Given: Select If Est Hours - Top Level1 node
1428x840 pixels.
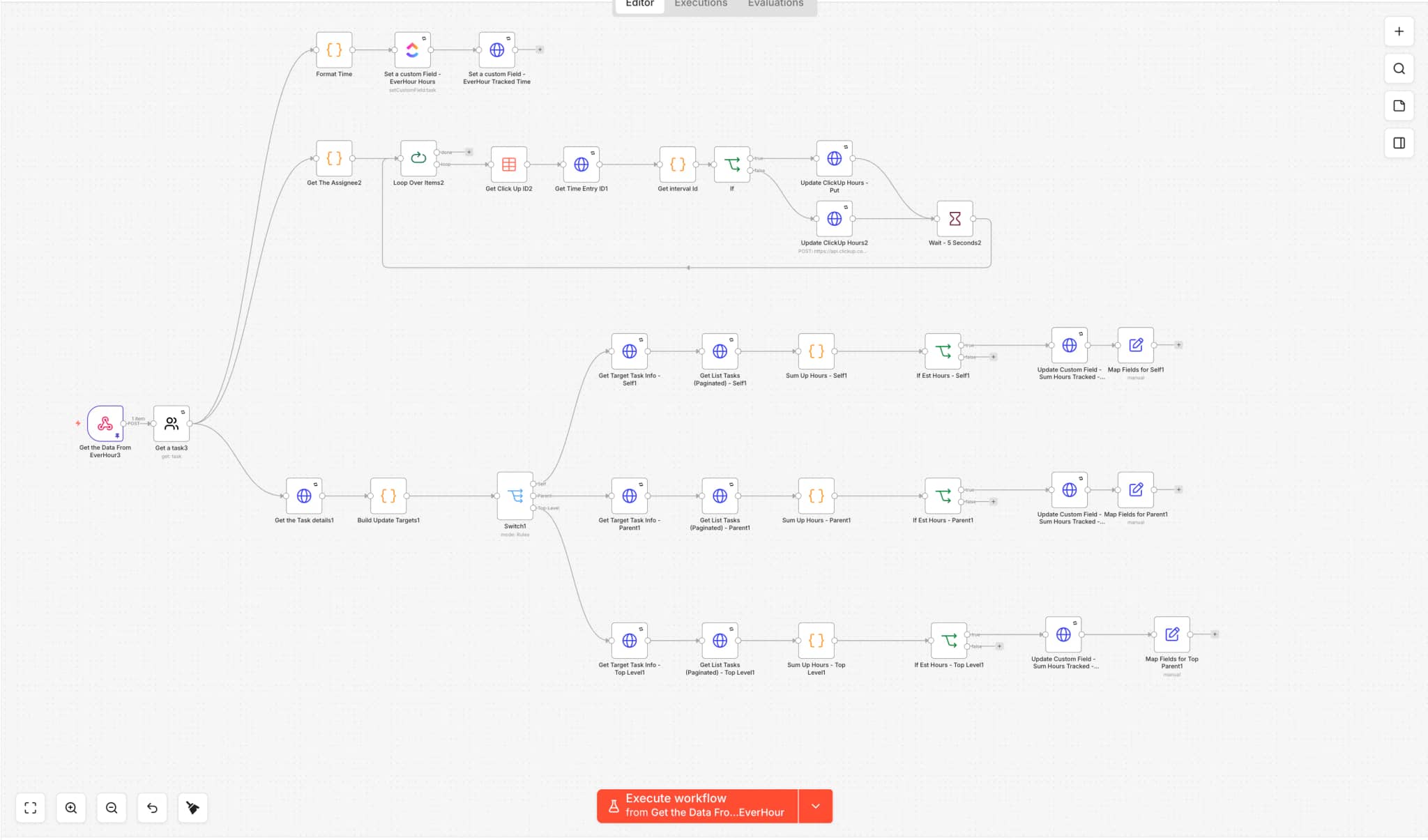Looking at the screenshot, I should (949, 641).
